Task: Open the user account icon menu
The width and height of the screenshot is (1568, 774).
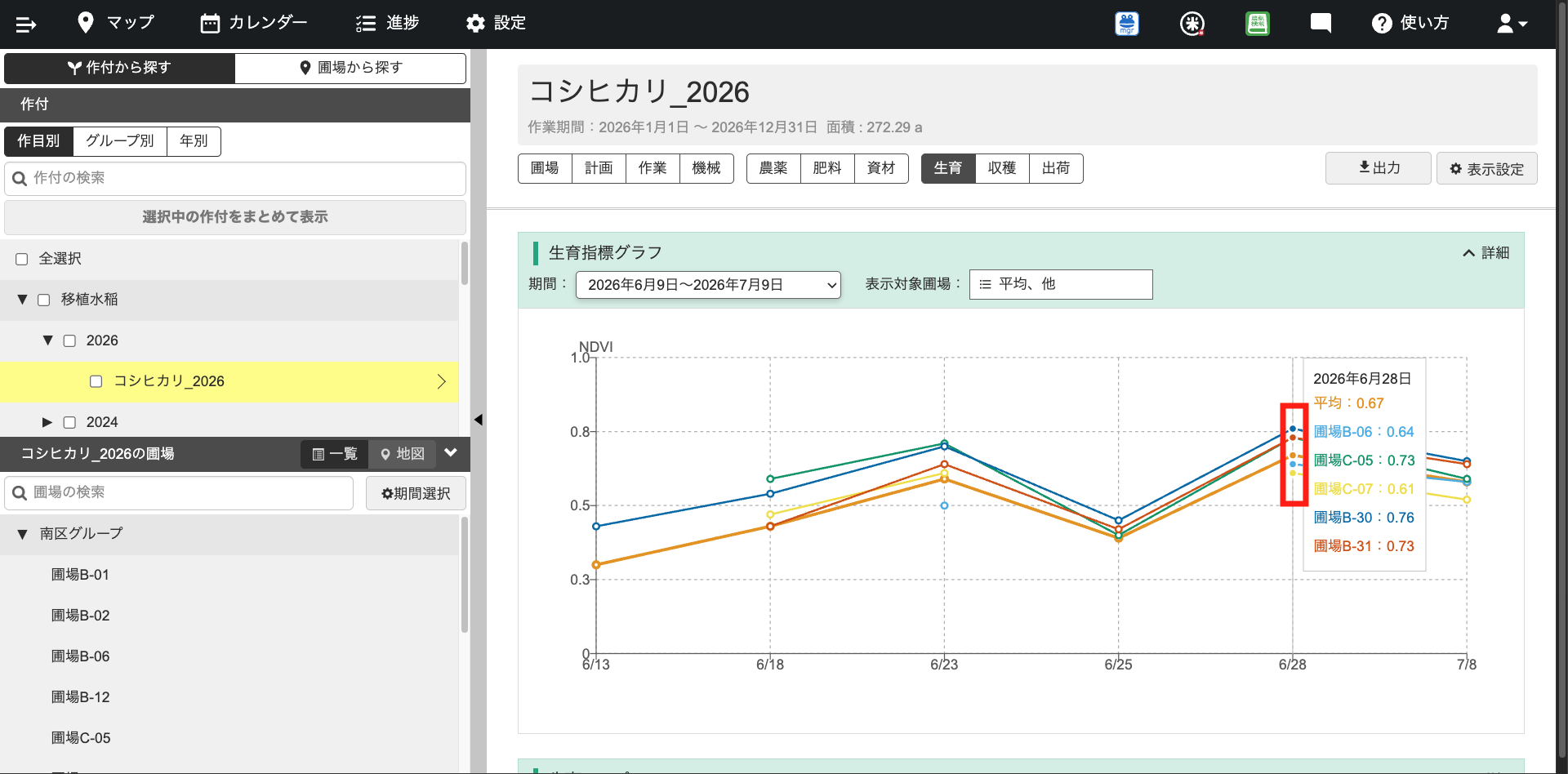Action: [1512, 24]
